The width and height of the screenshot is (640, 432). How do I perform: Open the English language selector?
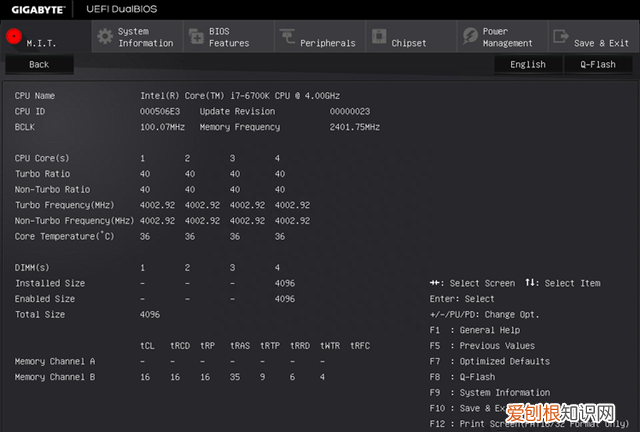pyautogui.click(x=527, y=64)
